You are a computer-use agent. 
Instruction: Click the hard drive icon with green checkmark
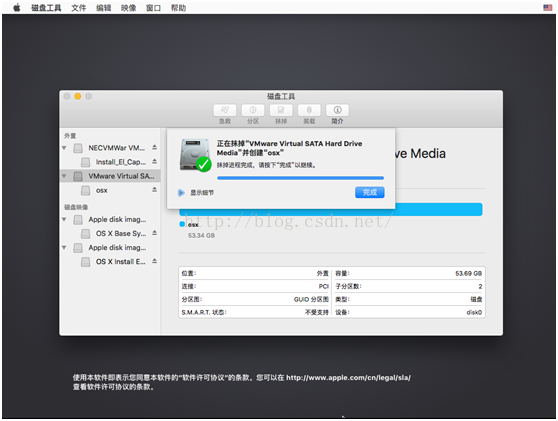pos(195,155)
